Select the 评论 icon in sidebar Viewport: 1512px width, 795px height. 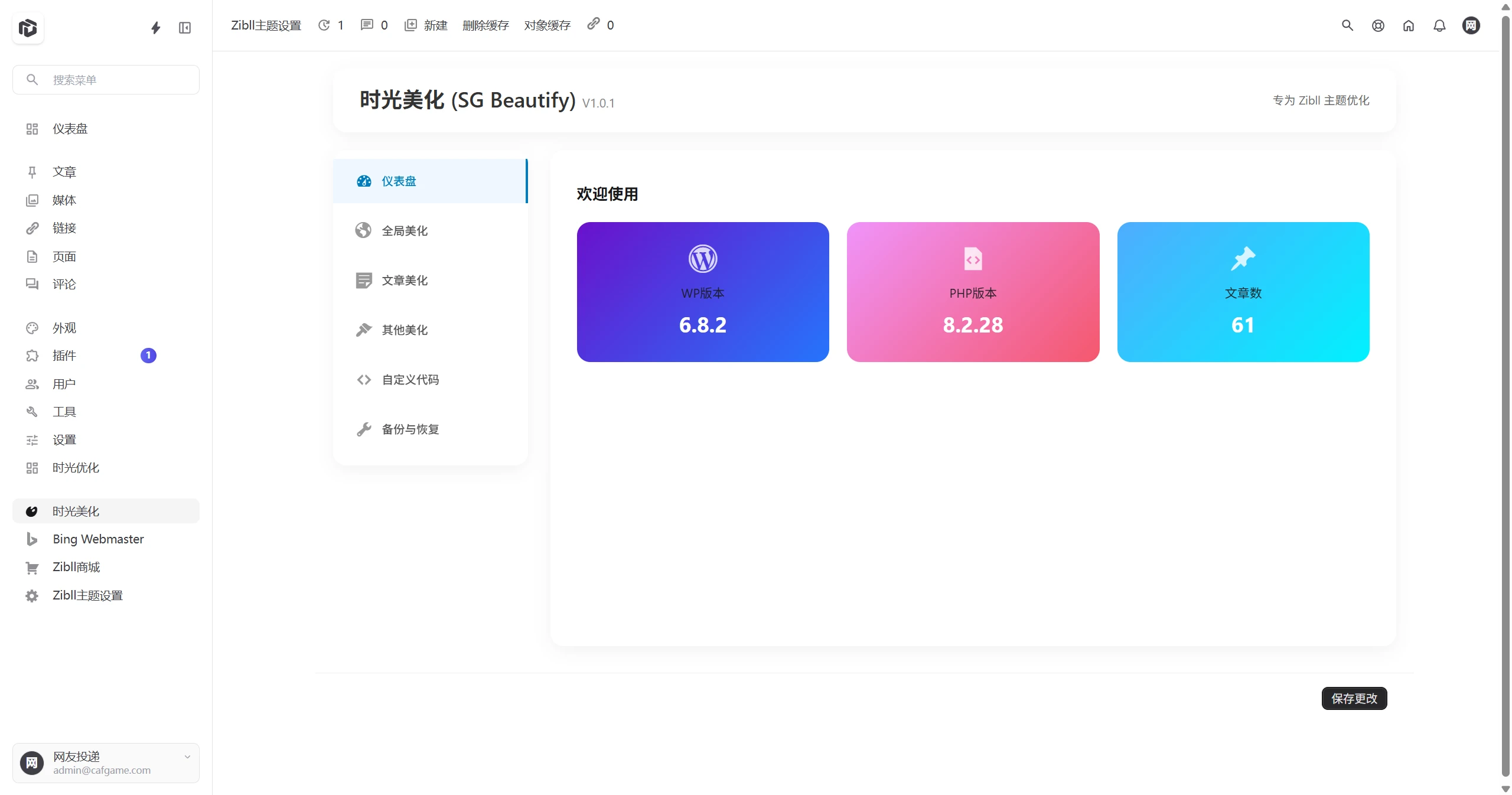pos(32,285)
